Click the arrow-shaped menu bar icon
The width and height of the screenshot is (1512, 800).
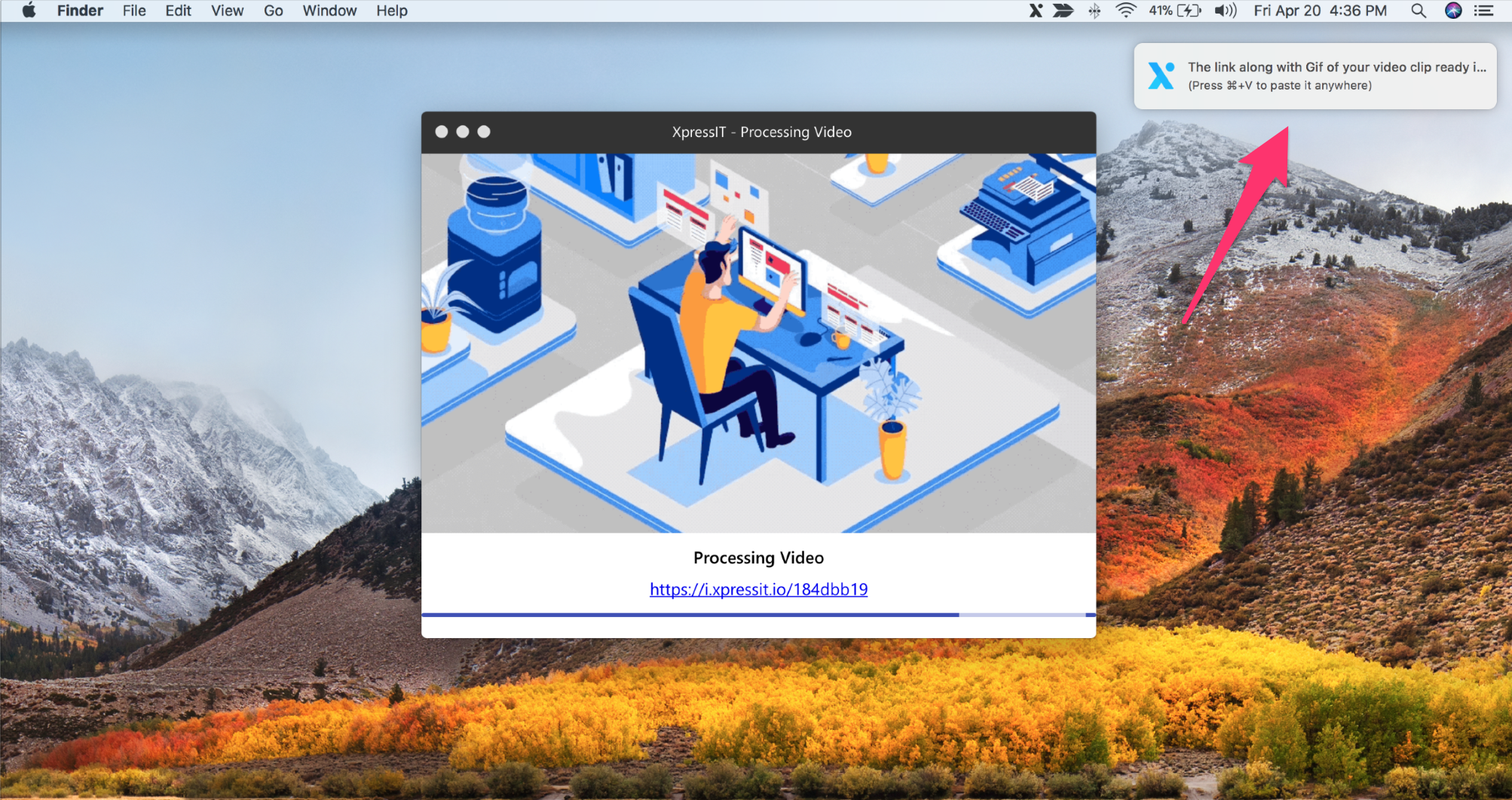pos(1064,11)
